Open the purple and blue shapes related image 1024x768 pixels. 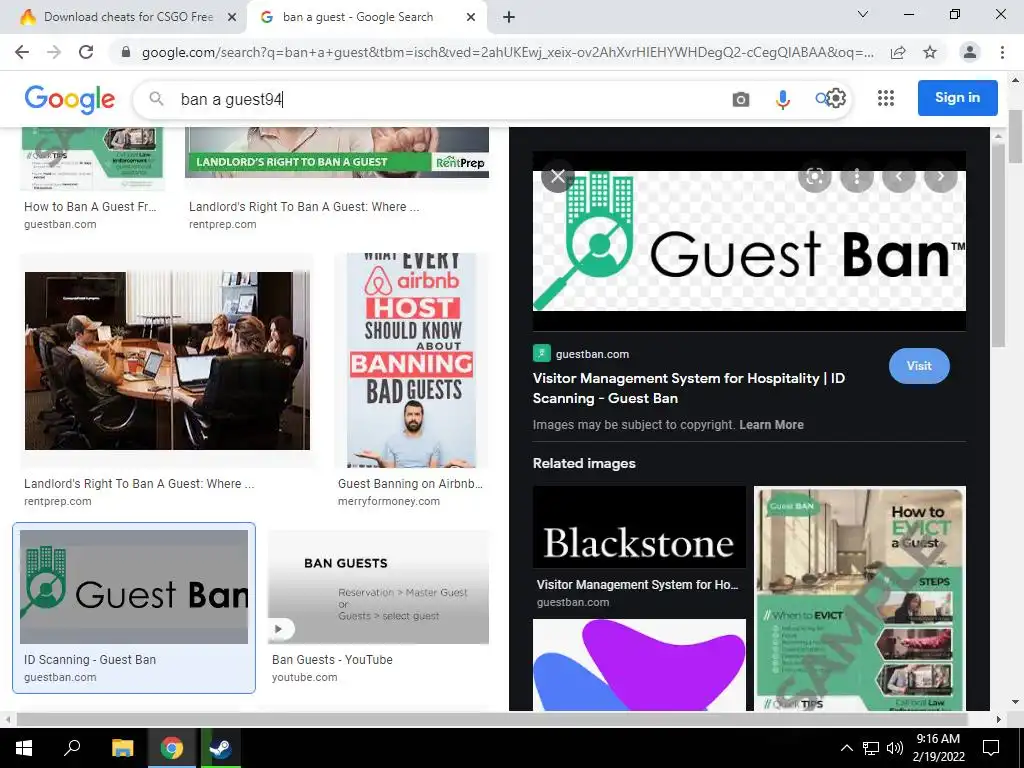coord(639,665)
